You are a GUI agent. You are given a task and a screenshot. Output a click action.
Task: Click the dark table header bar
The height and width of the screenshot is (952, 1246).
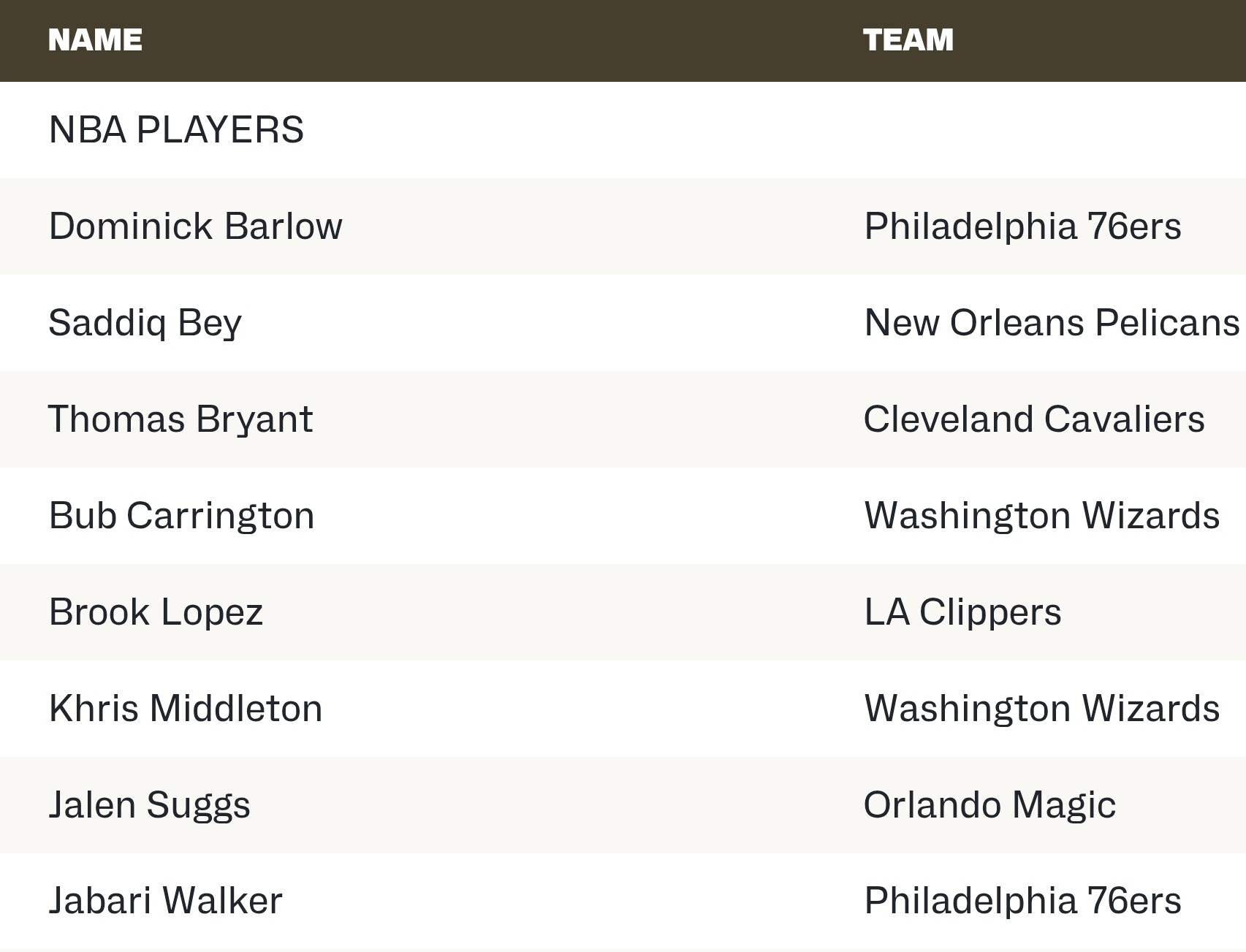[623, 41]
